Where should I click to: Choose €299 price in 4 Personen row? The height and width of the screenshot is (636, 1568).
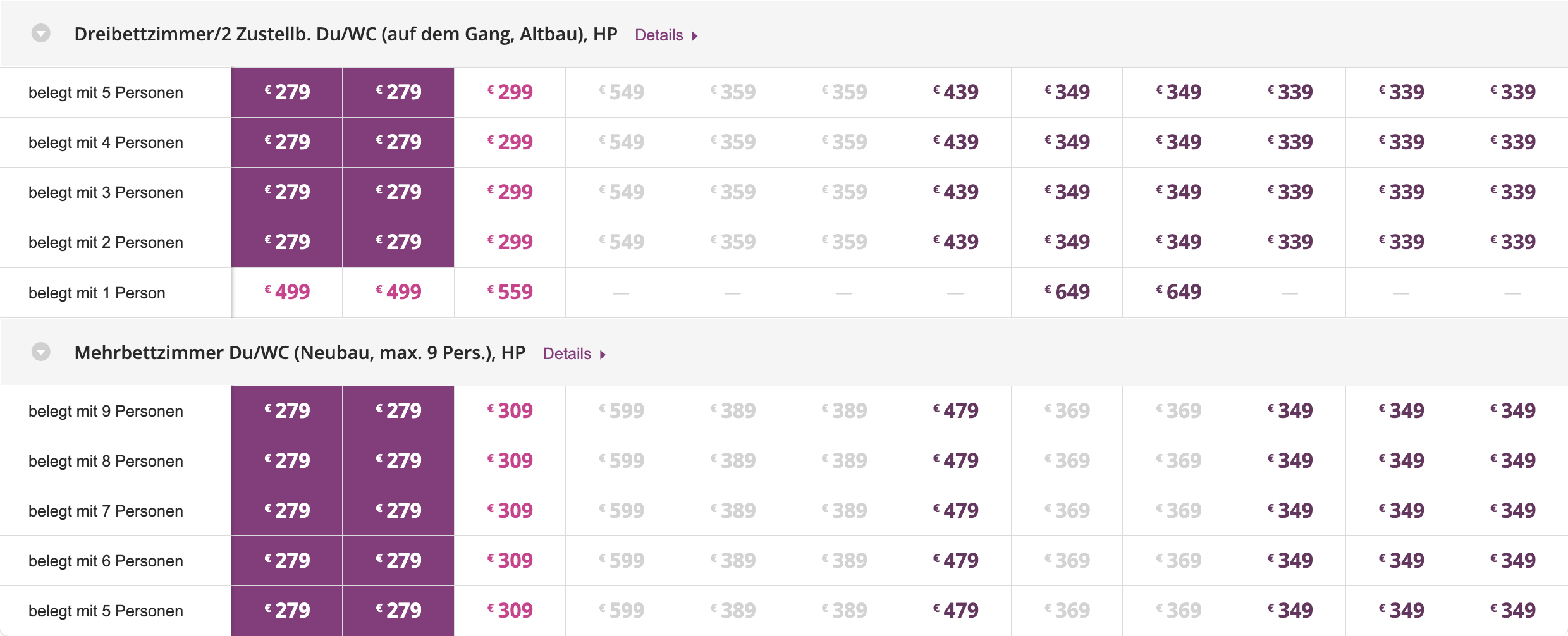pyautogui.click(x=510, y=142)
